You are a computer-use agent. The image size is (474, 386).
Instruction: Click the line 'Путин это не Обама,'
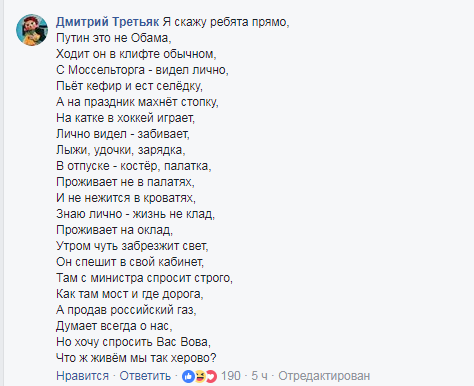coord(114,38)
